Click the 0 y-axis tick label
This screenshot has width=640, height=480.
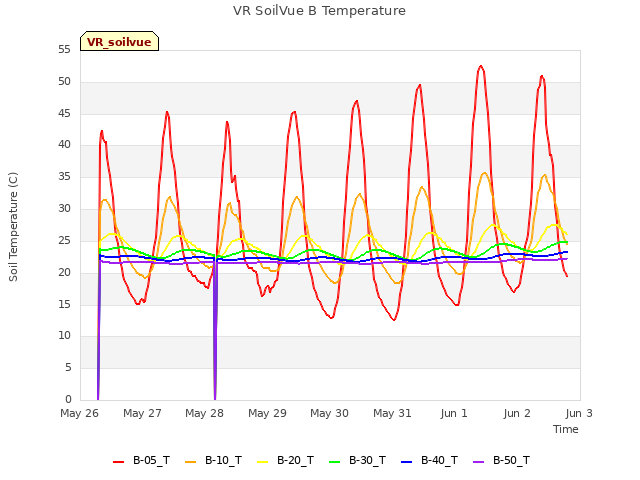(68, 399)
